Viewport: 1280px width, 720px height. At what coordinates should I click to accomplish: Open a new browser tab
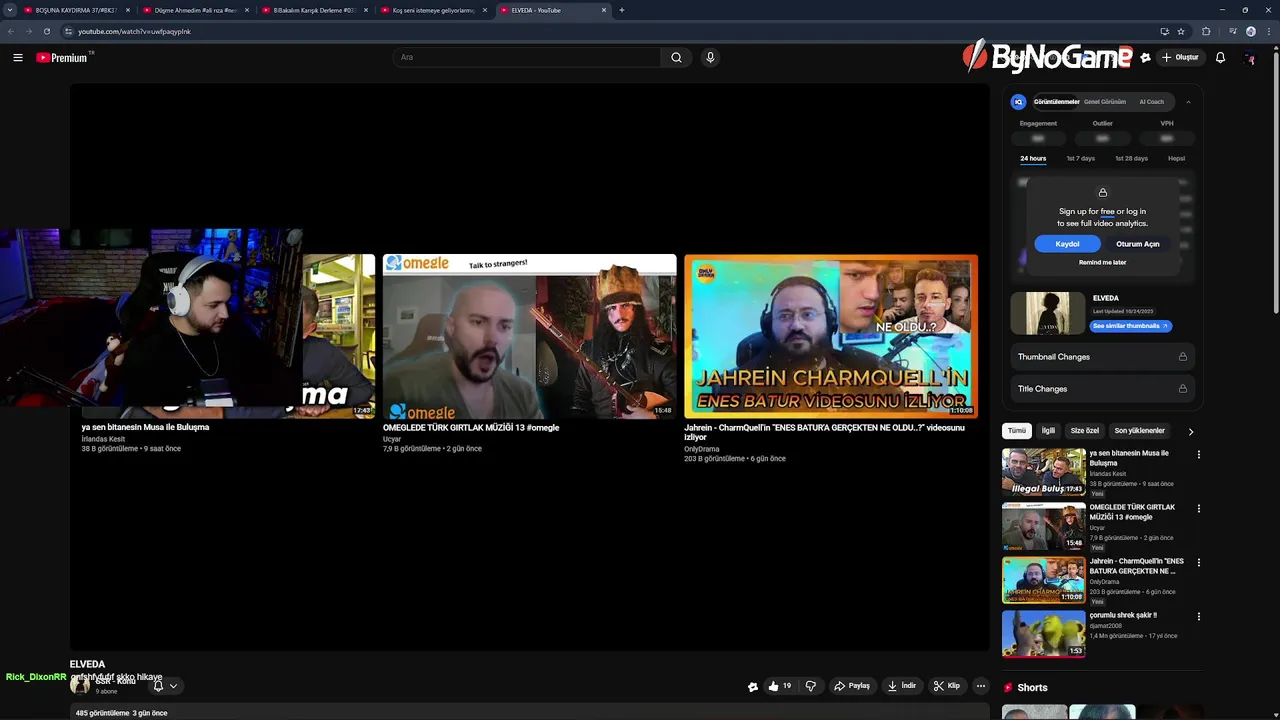(x=622, y=10)
